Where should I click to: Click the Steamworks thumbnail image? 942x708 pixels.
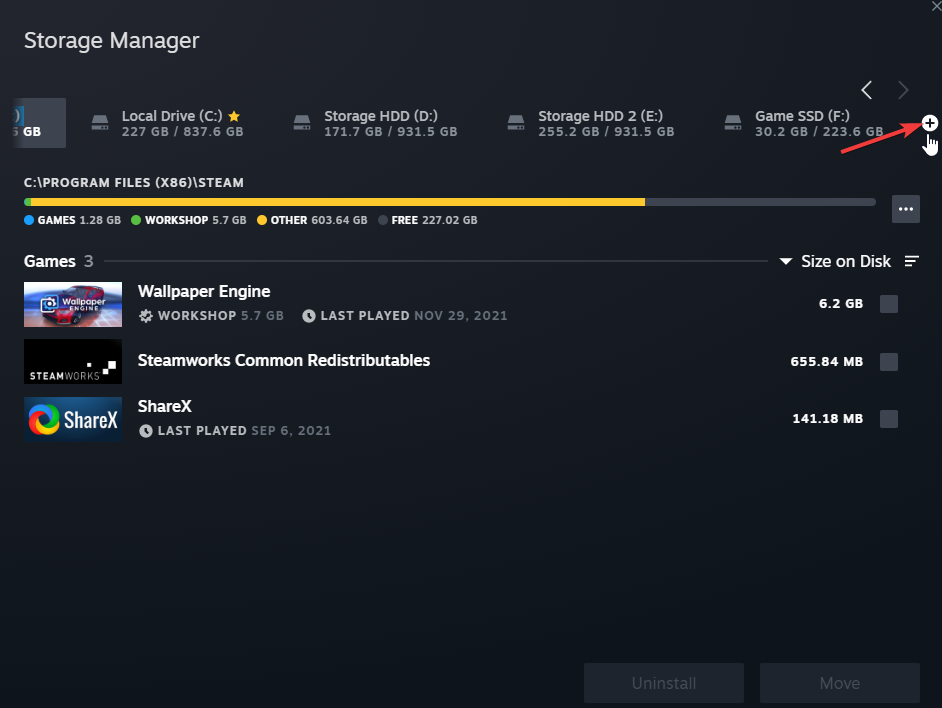73,361
